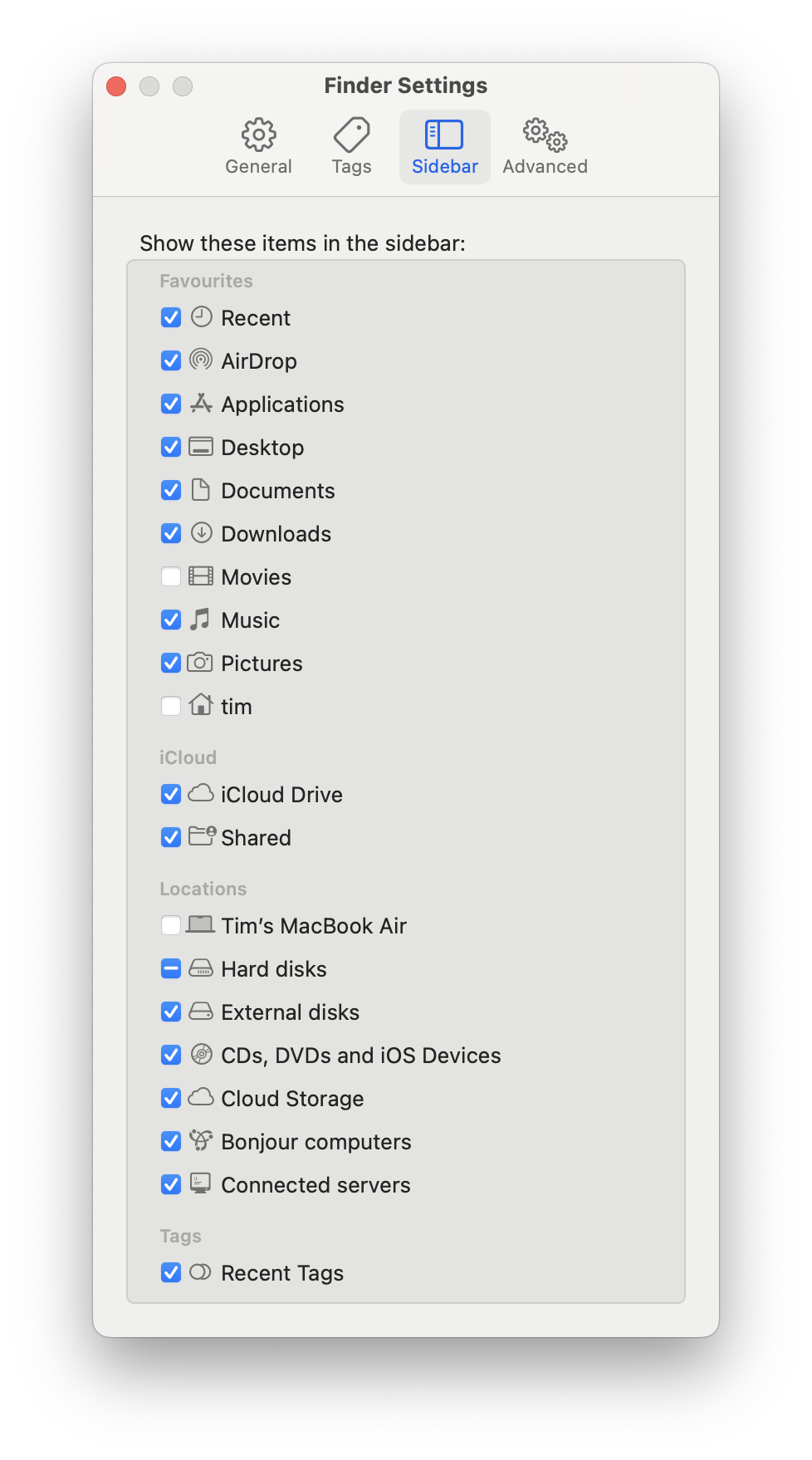Click the iCloud Drive cloud icon
Screen dimensions: 812x1460
pyautogui.click(x=201, y=793)
